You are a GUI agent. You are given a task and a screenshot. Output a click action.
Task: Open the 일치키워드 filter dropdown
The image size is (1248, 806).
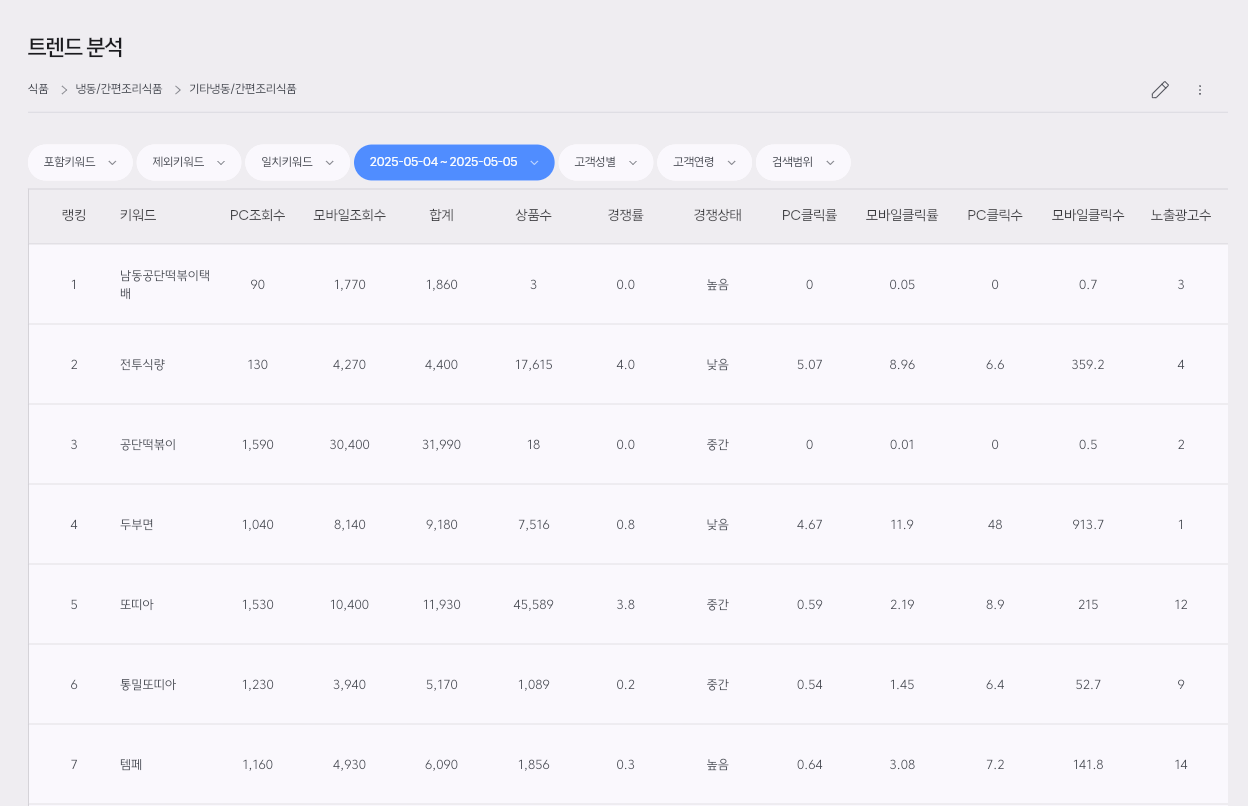[x=297, y=162]
